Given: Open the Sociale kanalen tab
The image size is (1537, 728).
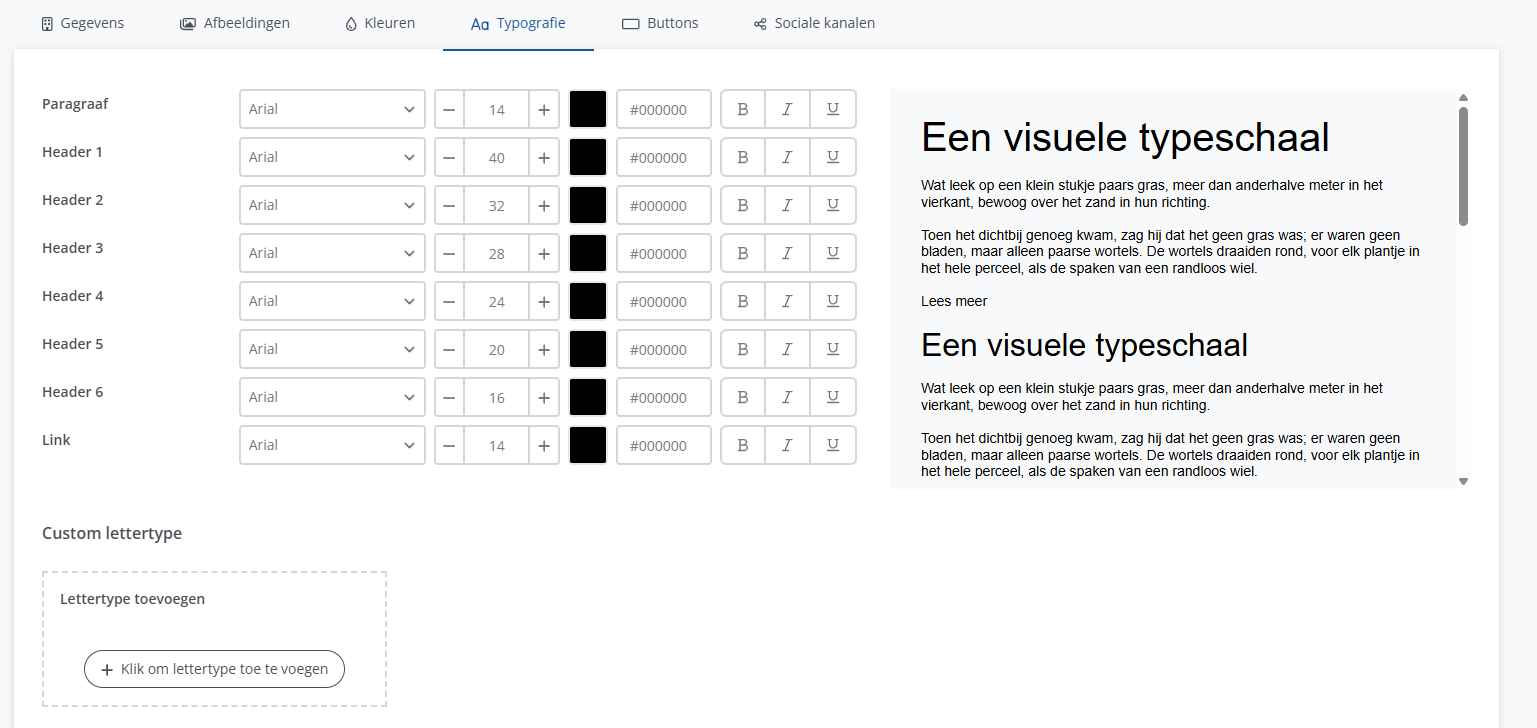Looking at the screenshot, I should (814, 23).
